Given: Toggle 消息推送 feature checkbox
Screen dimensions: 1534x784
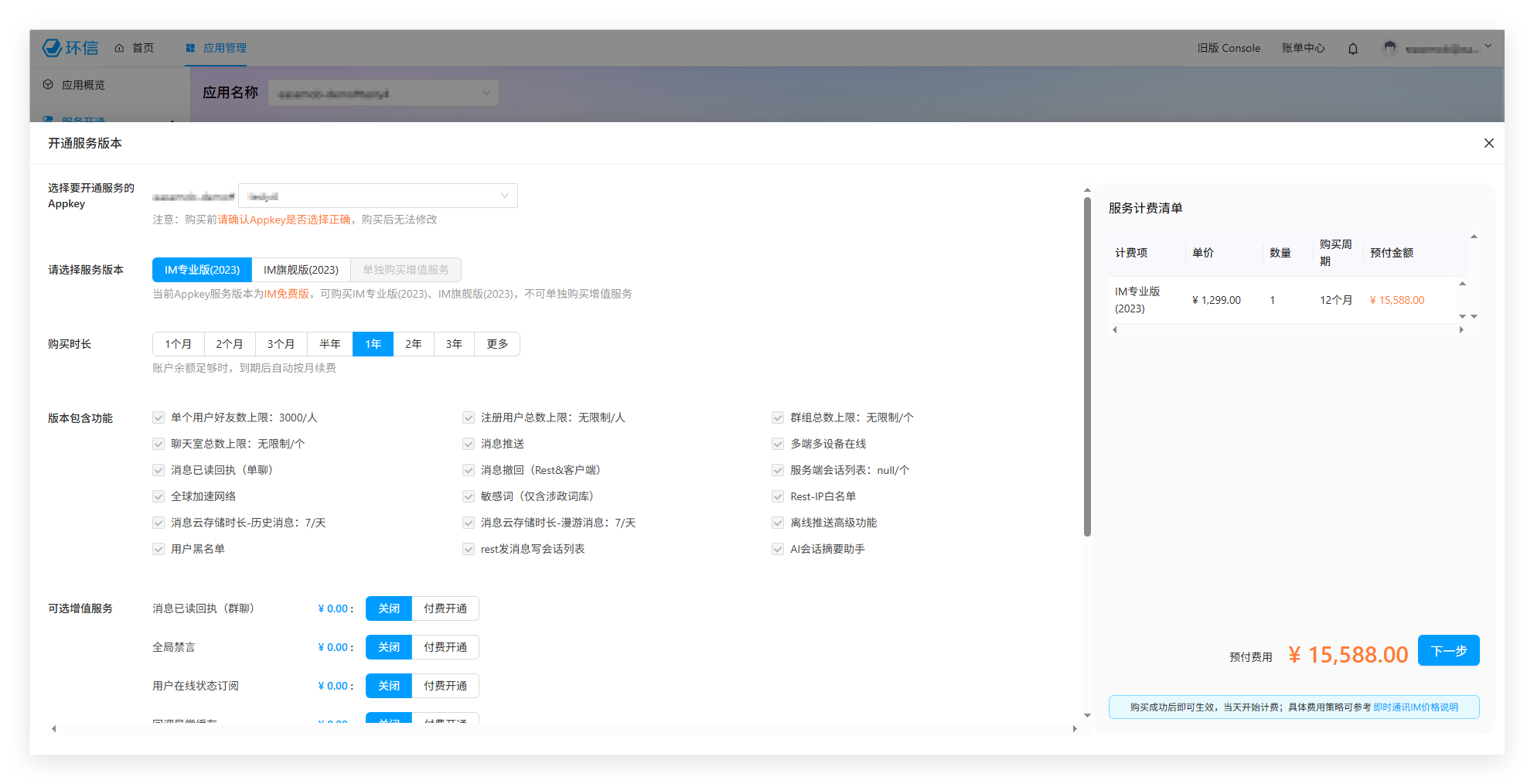Looking at the screenshot, I should tap(468, 444).
